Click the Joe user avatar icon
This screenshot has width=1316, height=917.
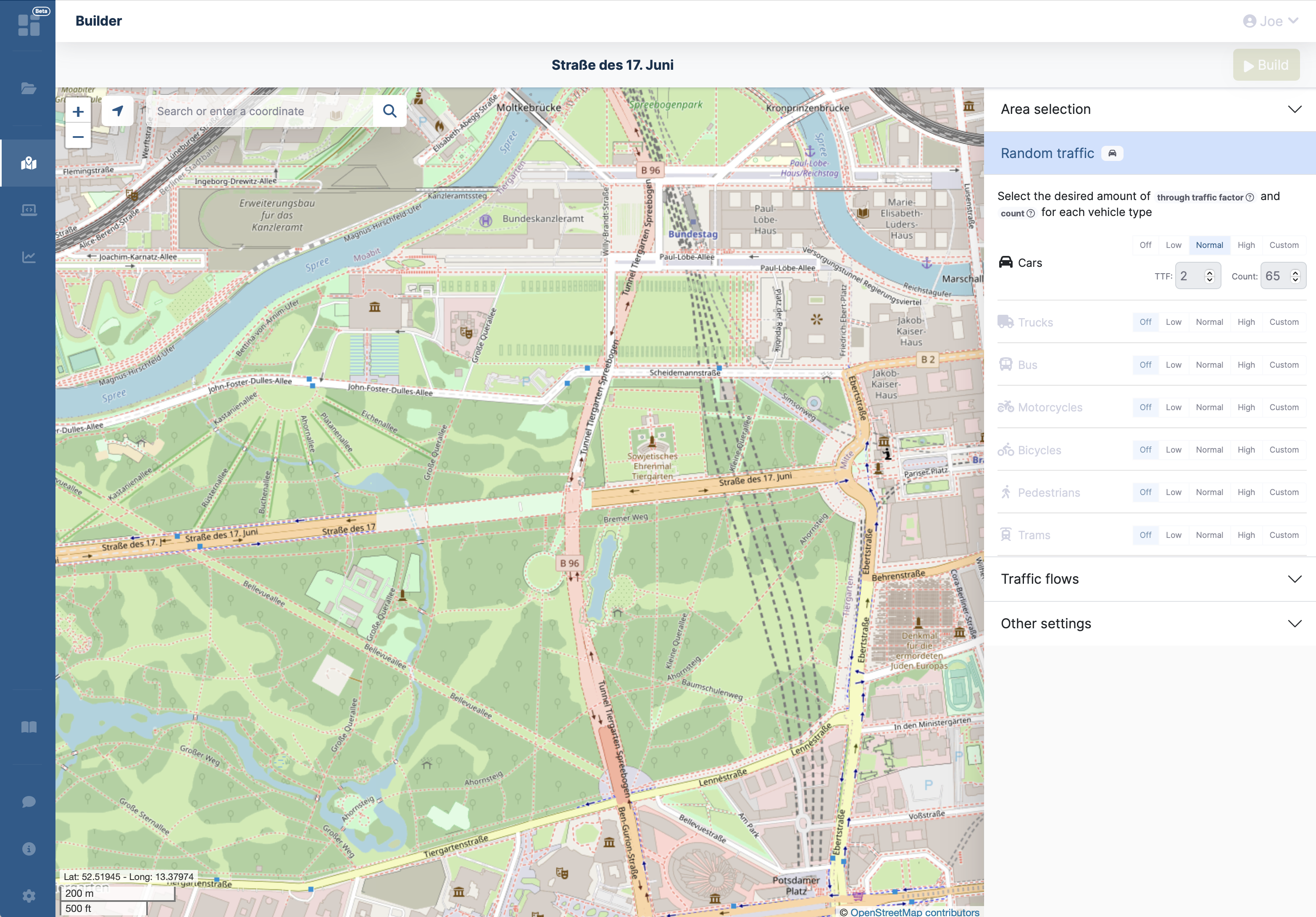[1250, 21]
